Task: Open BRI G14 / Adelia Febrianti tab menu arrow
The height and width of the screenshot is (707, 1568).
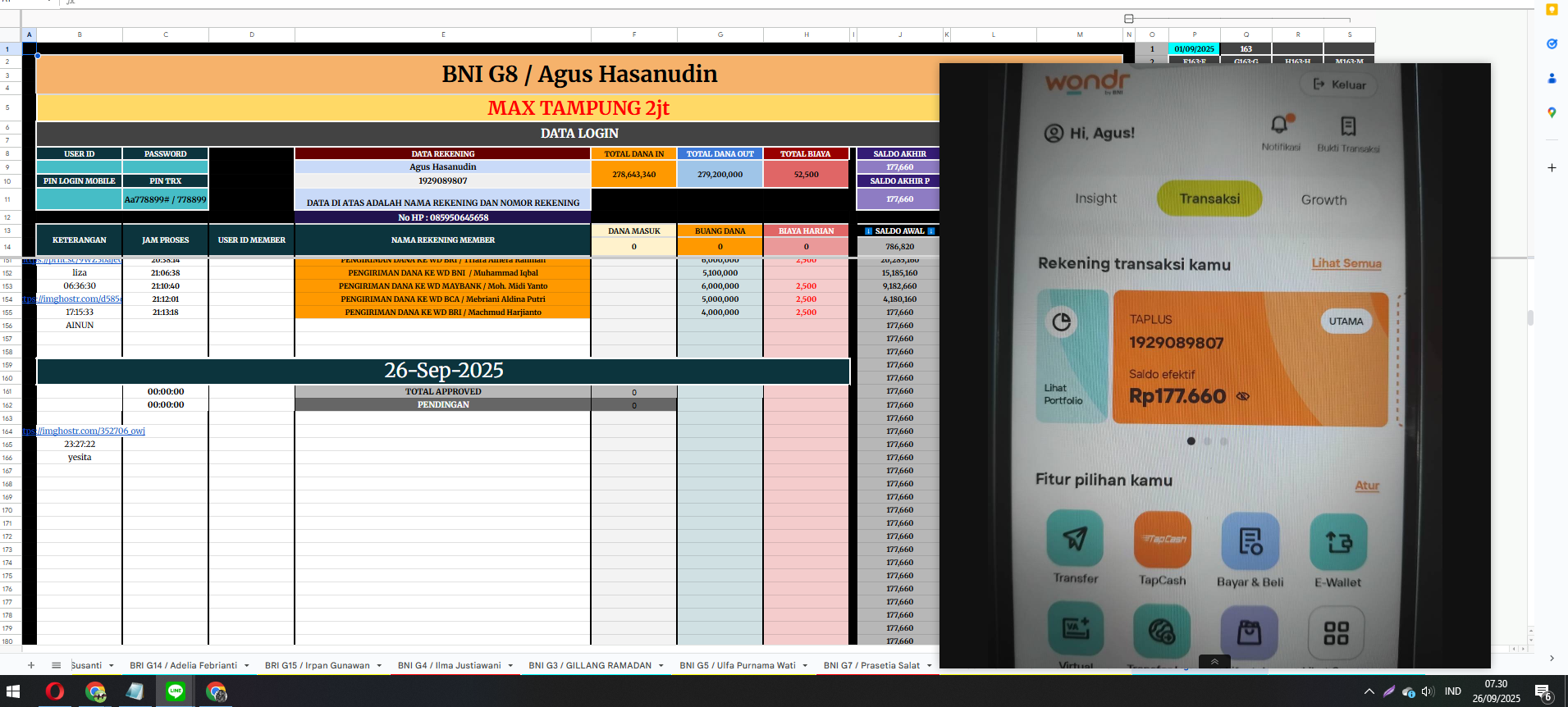Action: click(246, 666)
